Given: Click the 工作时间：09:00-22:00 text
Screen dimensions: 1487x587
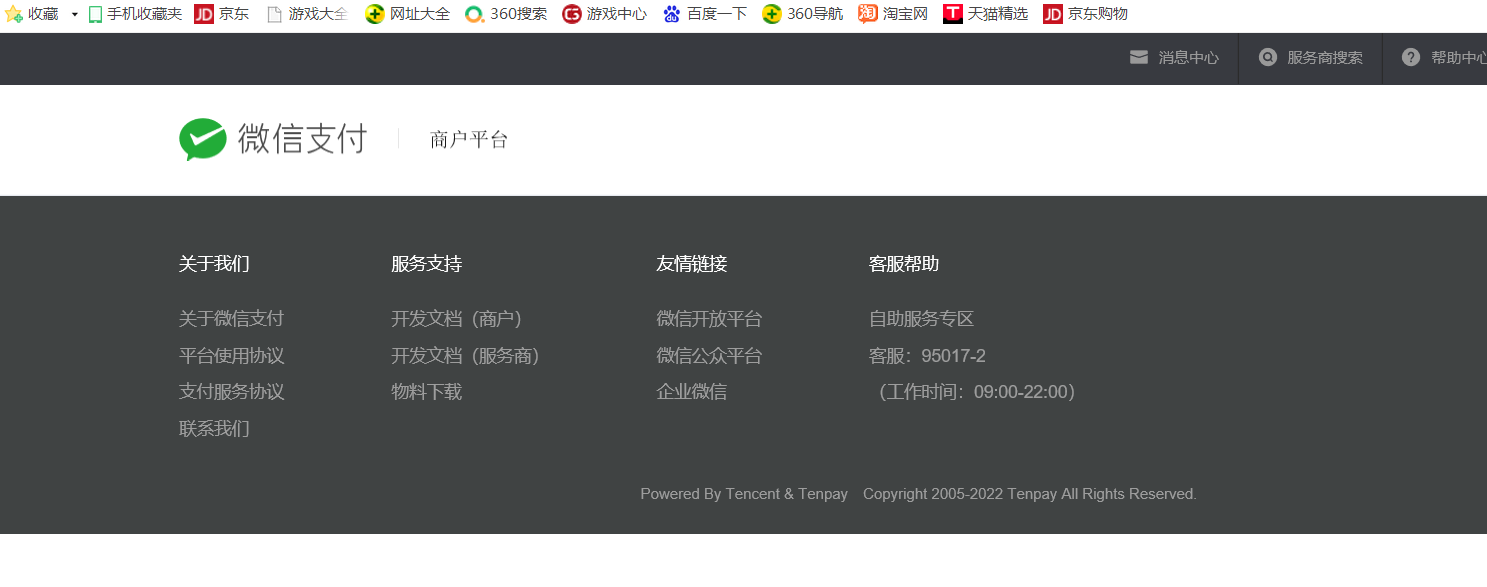Looking at the screenshot, I should click(977, 392).
